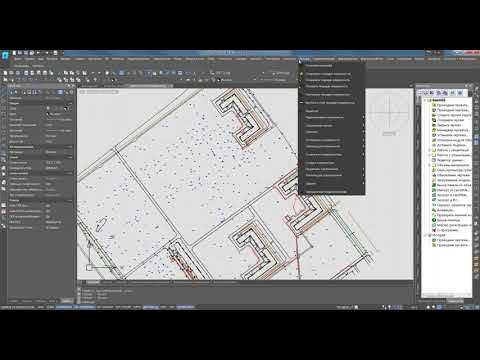The width and height of the screenshot is (480, 360).
Task: Click the navigation compass widget in drawing viewport
Action: click(389, 113)
